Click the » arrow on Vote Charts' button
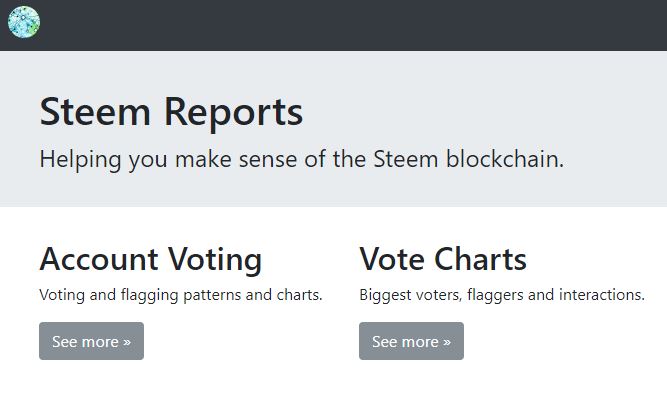Viewport: 667px width, 413px height. coord(447,342)
